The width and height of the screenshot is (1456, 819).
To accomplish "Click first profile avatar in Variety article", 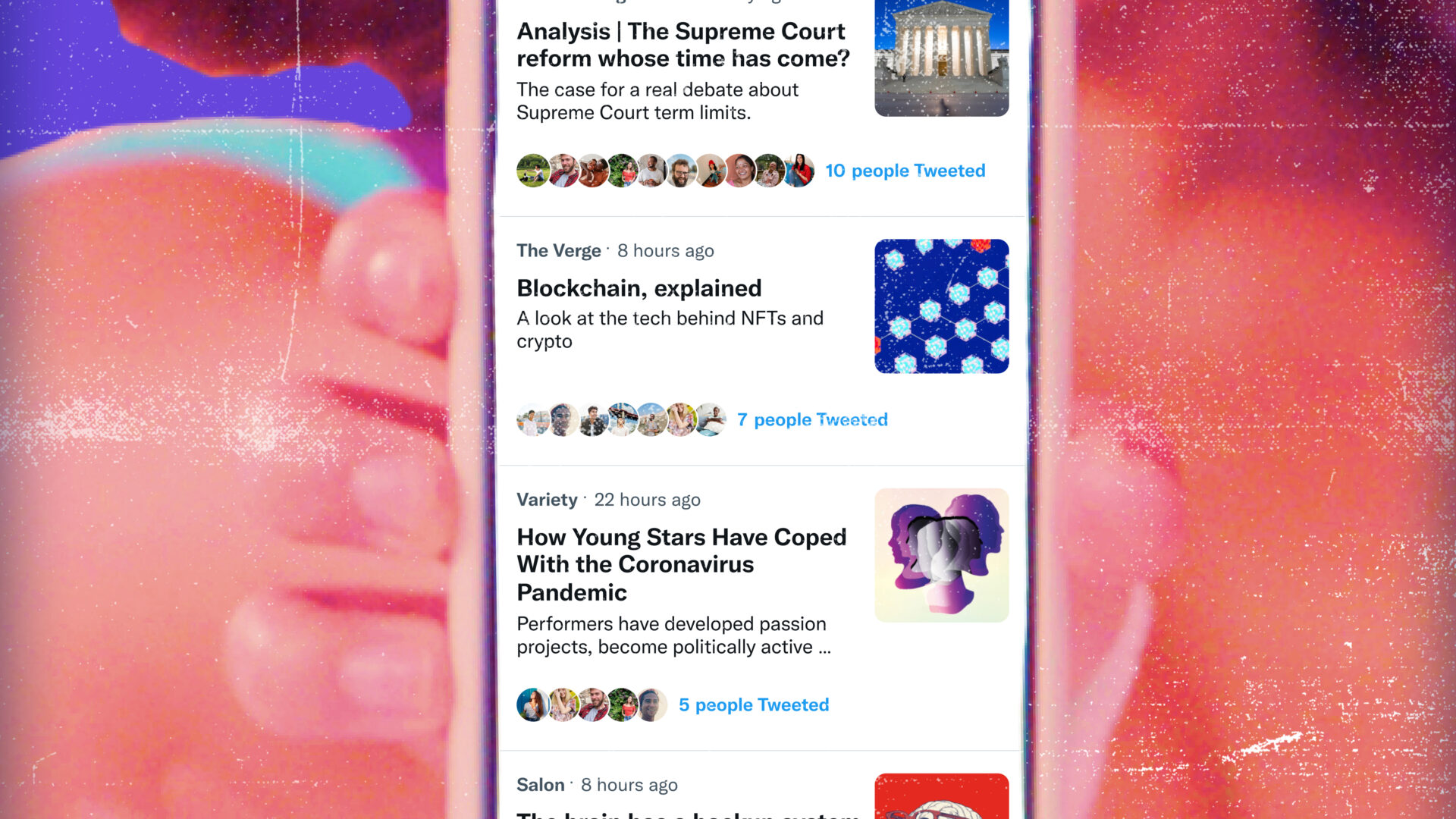I will click(531, 704).
